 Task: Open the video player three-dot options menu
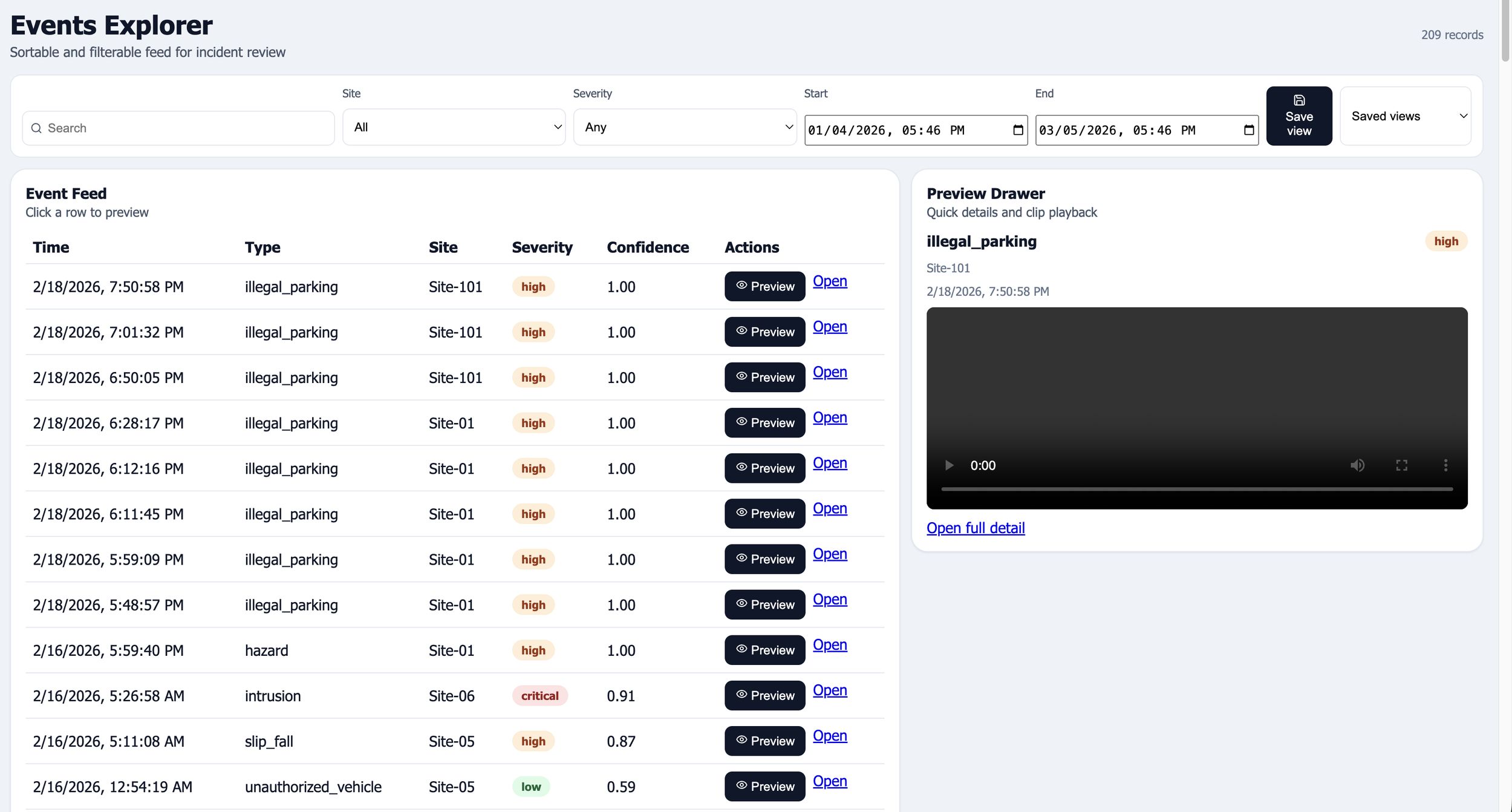click(1445, 465)
